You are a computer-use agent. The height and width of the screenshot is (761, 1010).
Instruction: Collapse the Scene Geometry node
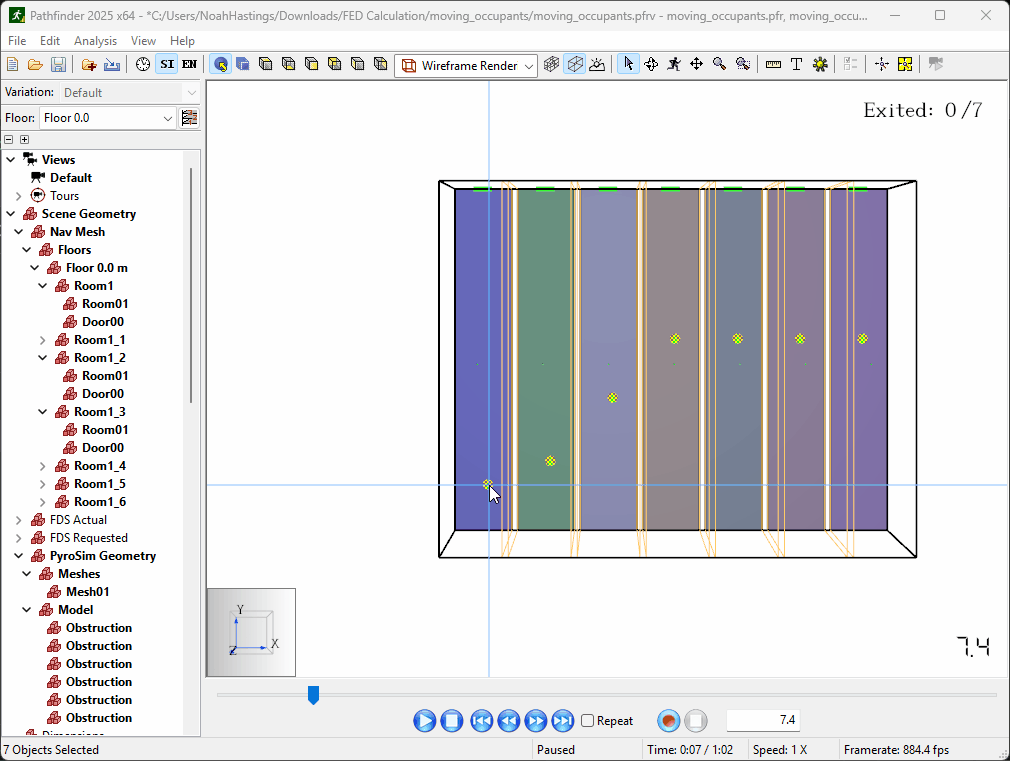(11, 214)
